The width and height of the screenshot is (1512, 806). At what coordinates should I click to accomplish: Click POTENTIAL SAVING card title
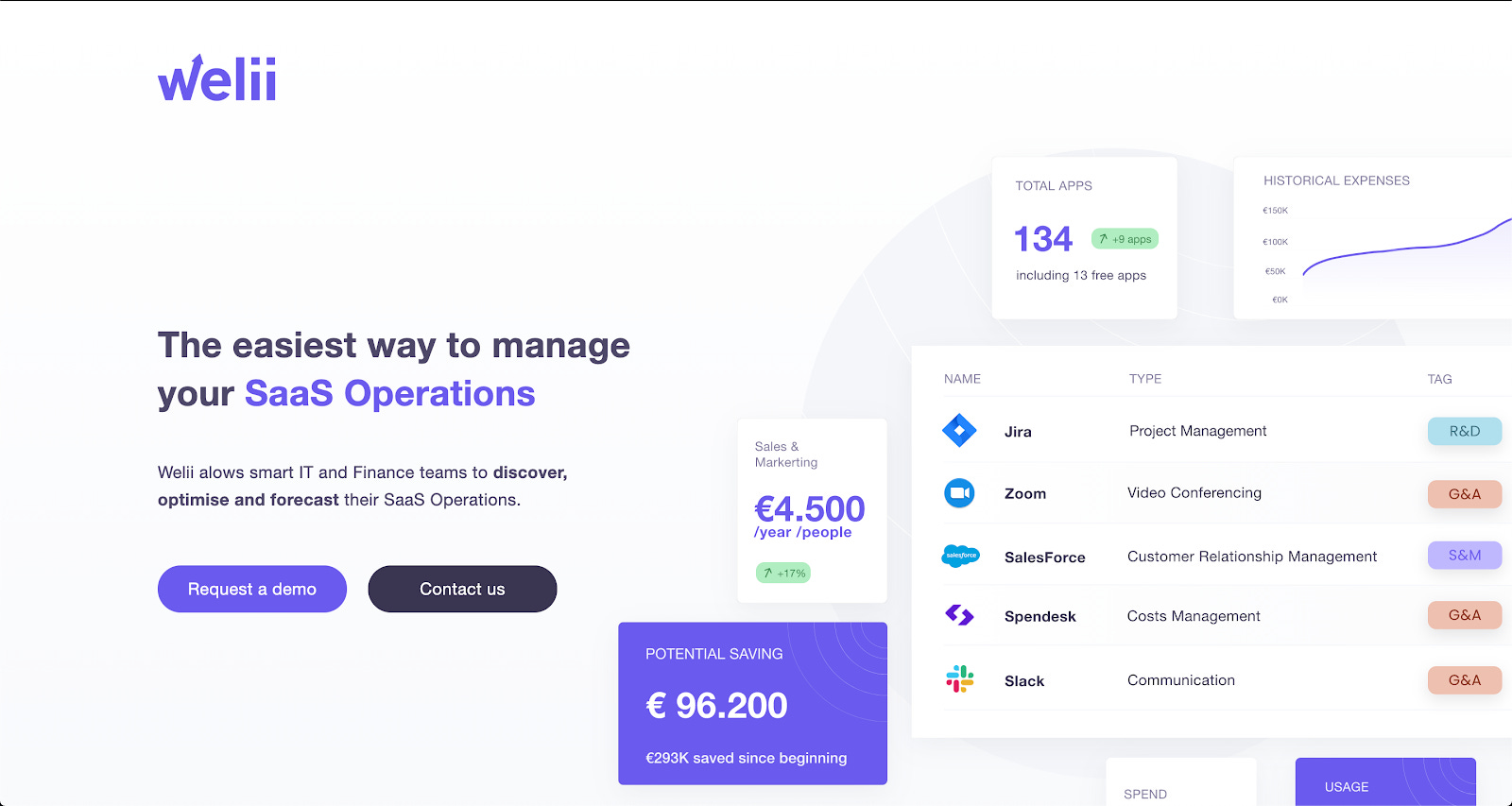(714, 654)
